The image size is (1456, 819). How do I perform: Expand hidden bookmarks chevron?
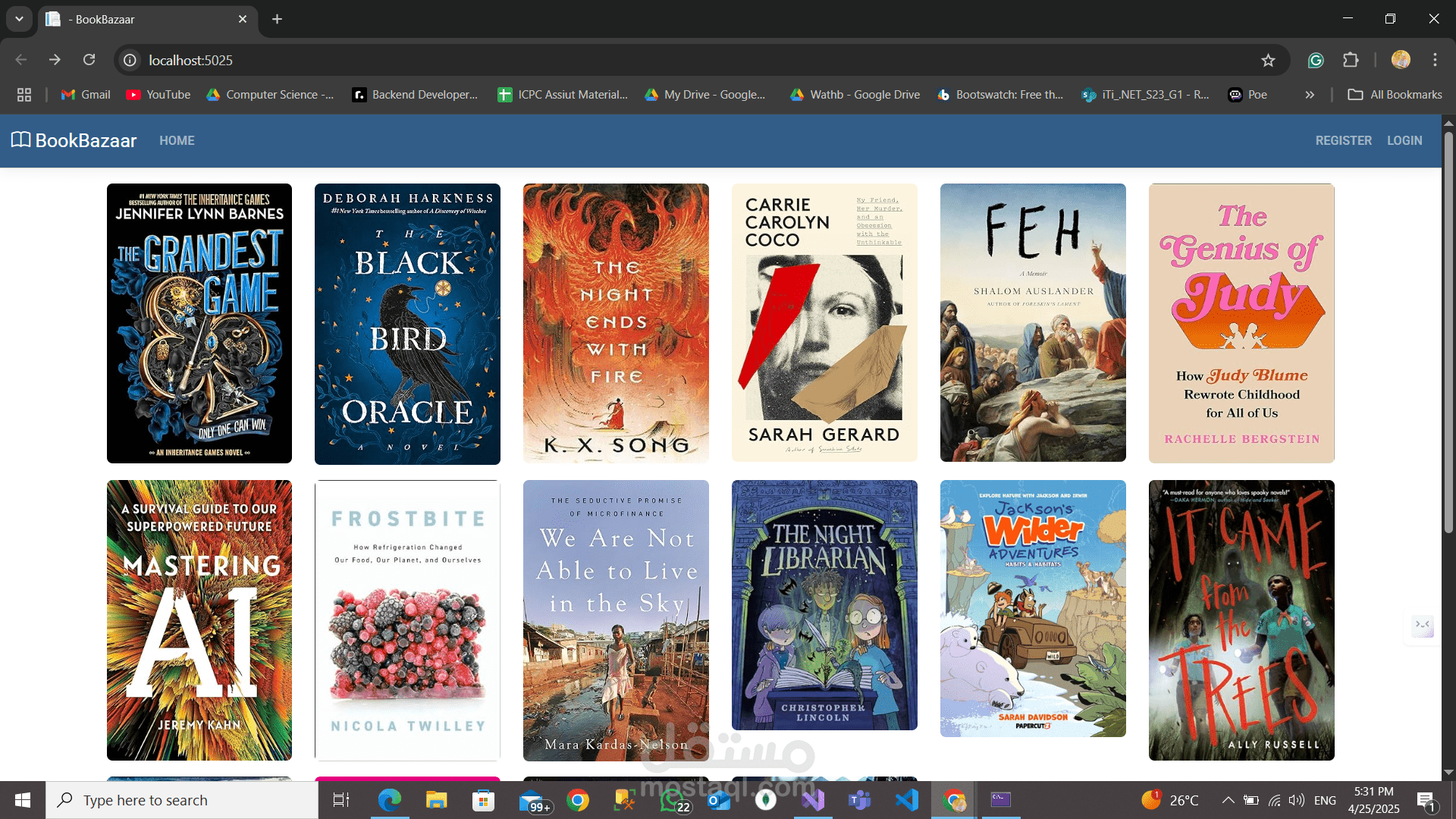[x=1310, y=95]
